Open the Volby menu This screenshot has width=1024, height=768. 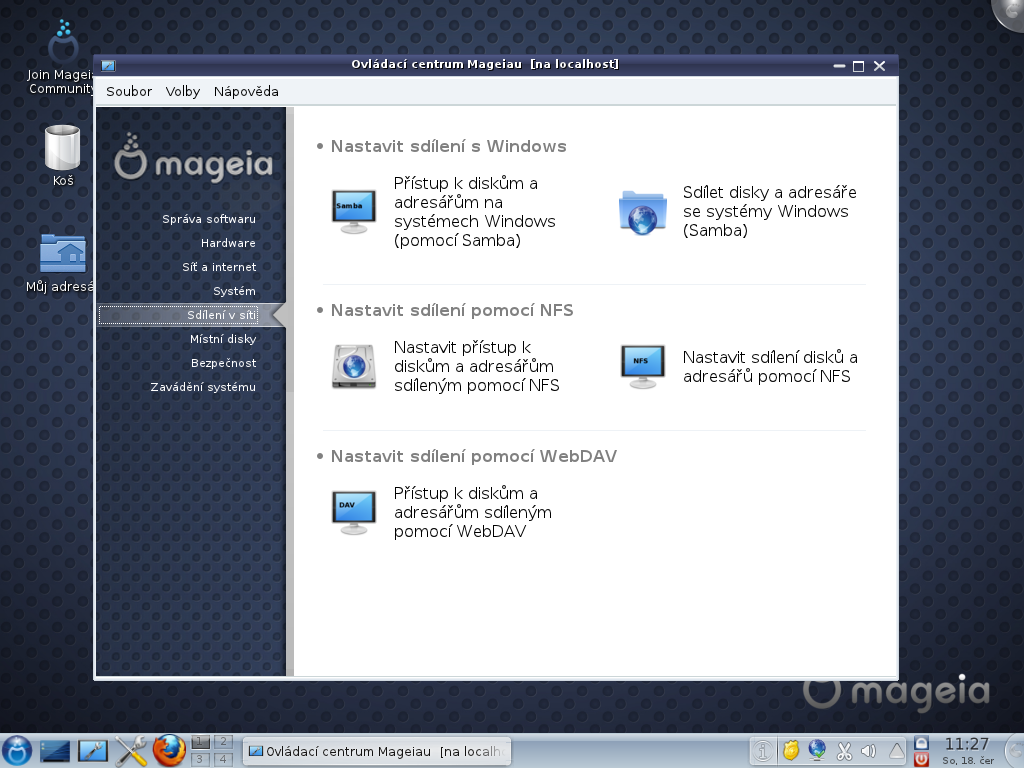(183, 91)
